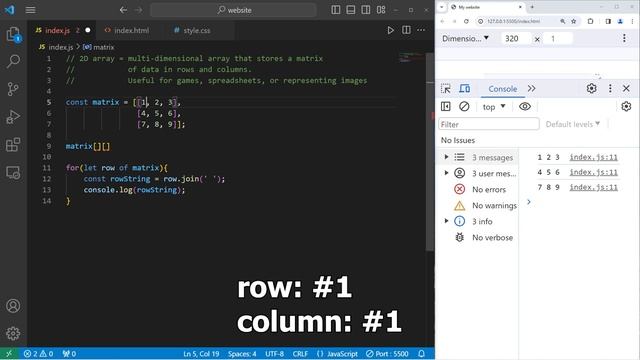Change indentation via Spaces: 4

click(x=242, y=353)
